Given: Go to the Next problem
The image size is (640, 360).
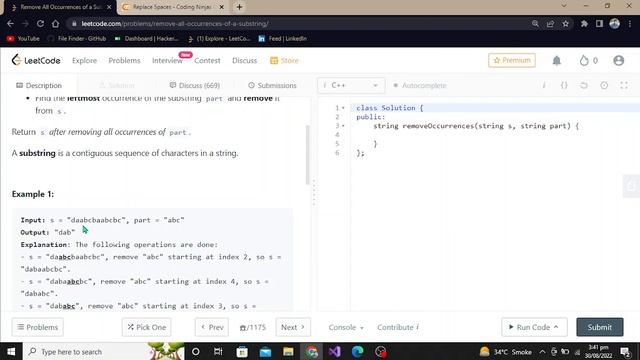Looking at the screenshot, I should pos(293,327).
